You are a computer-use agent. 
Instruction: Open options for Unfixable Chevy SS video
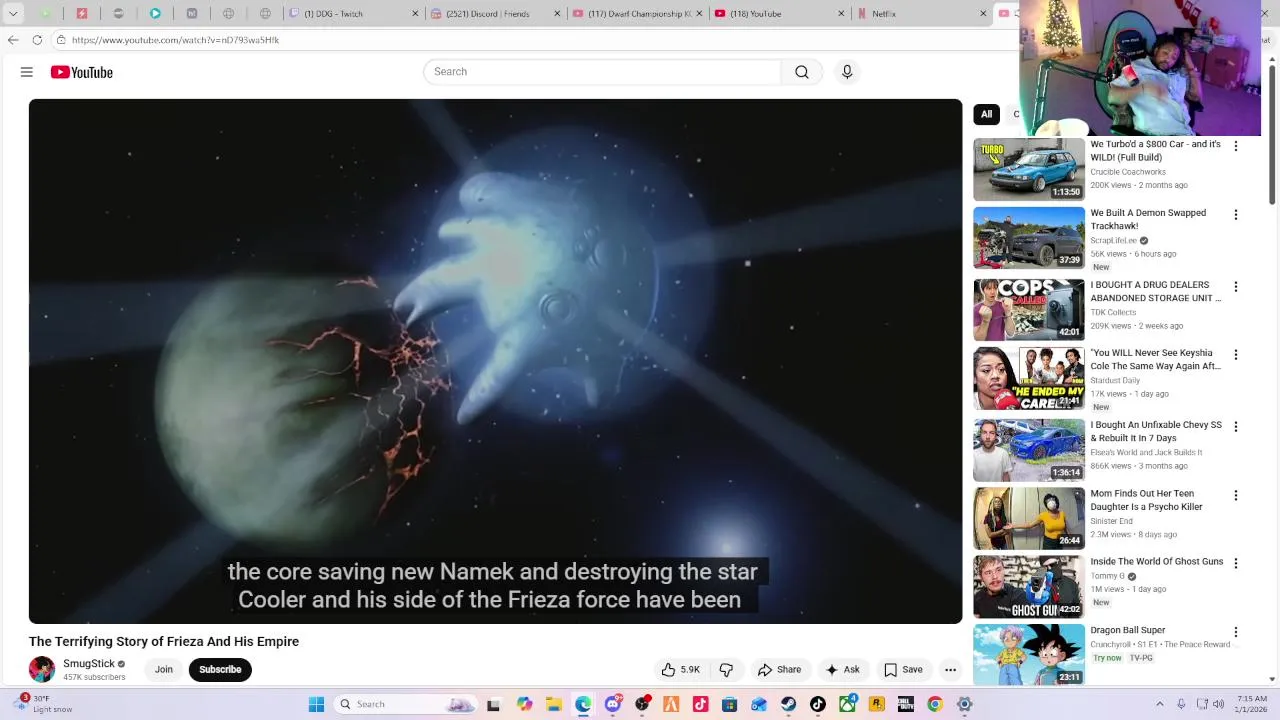(1236, 427)
